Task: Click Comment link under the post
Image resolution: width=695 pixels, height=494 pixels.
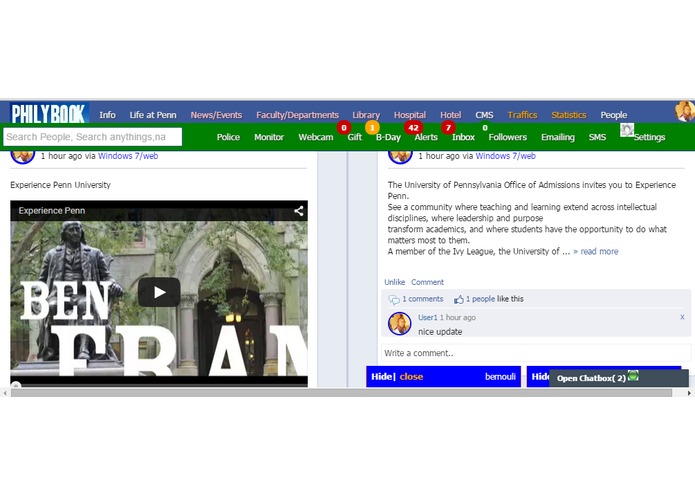Action: (427, 282)
